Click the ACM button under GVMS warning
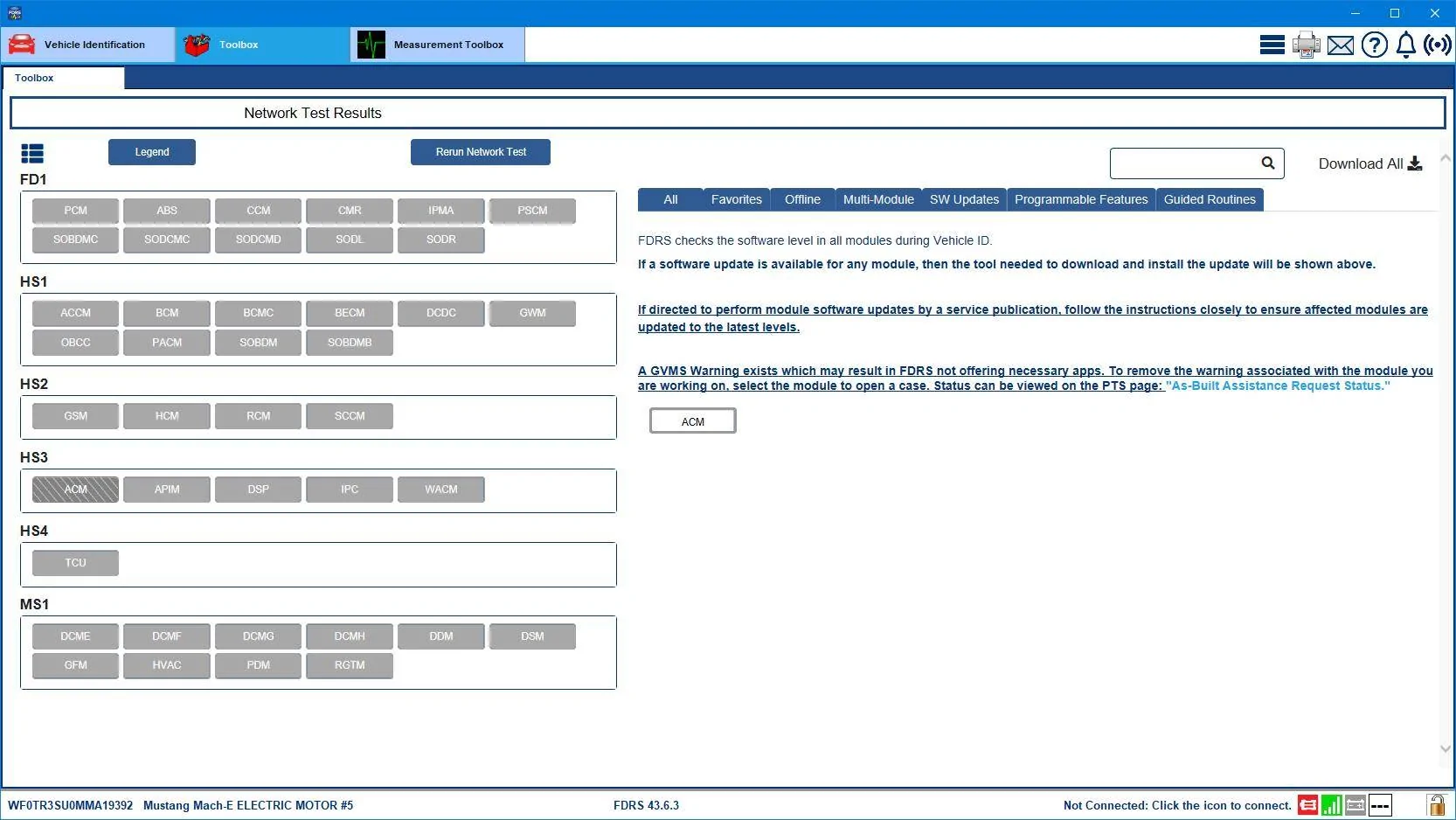Viewport: 1456px width, 820px height. click(x=693, y=421)
